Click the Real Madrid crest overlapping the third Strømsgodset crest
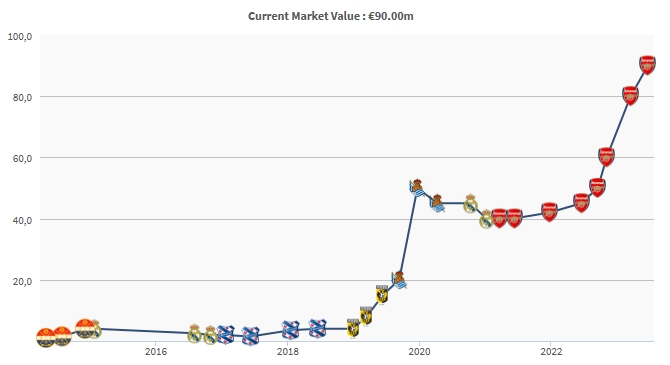 [95, 329]
